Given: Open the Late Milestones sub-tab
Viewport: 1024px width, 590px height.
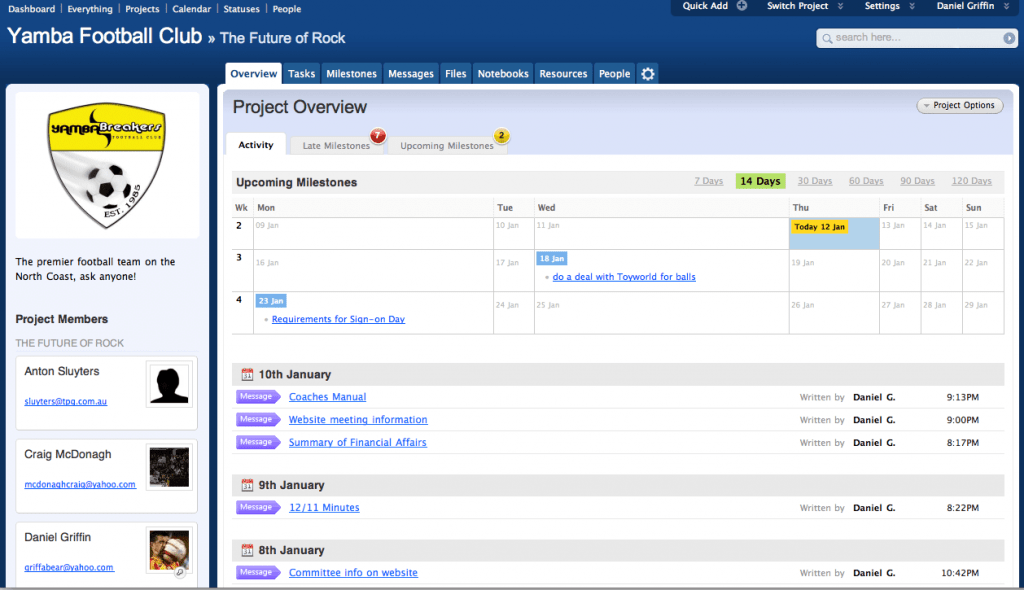Looking at the screenshot, I should (336, 146).
